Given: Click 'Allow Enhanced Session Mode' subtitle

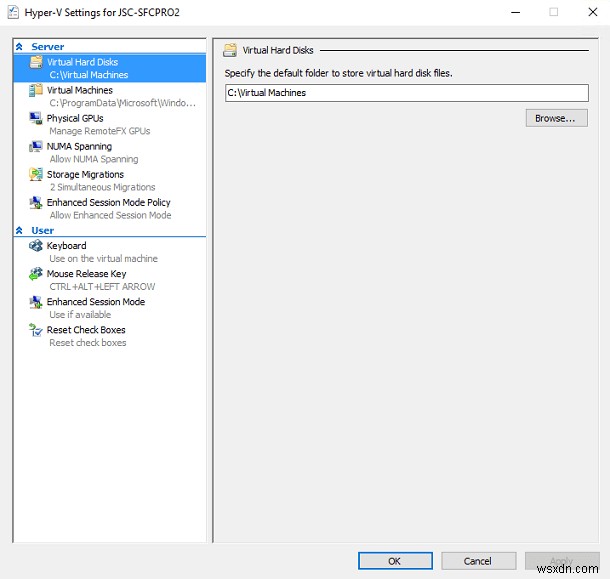Looking at the screenshot, I should tap(110, 215).
